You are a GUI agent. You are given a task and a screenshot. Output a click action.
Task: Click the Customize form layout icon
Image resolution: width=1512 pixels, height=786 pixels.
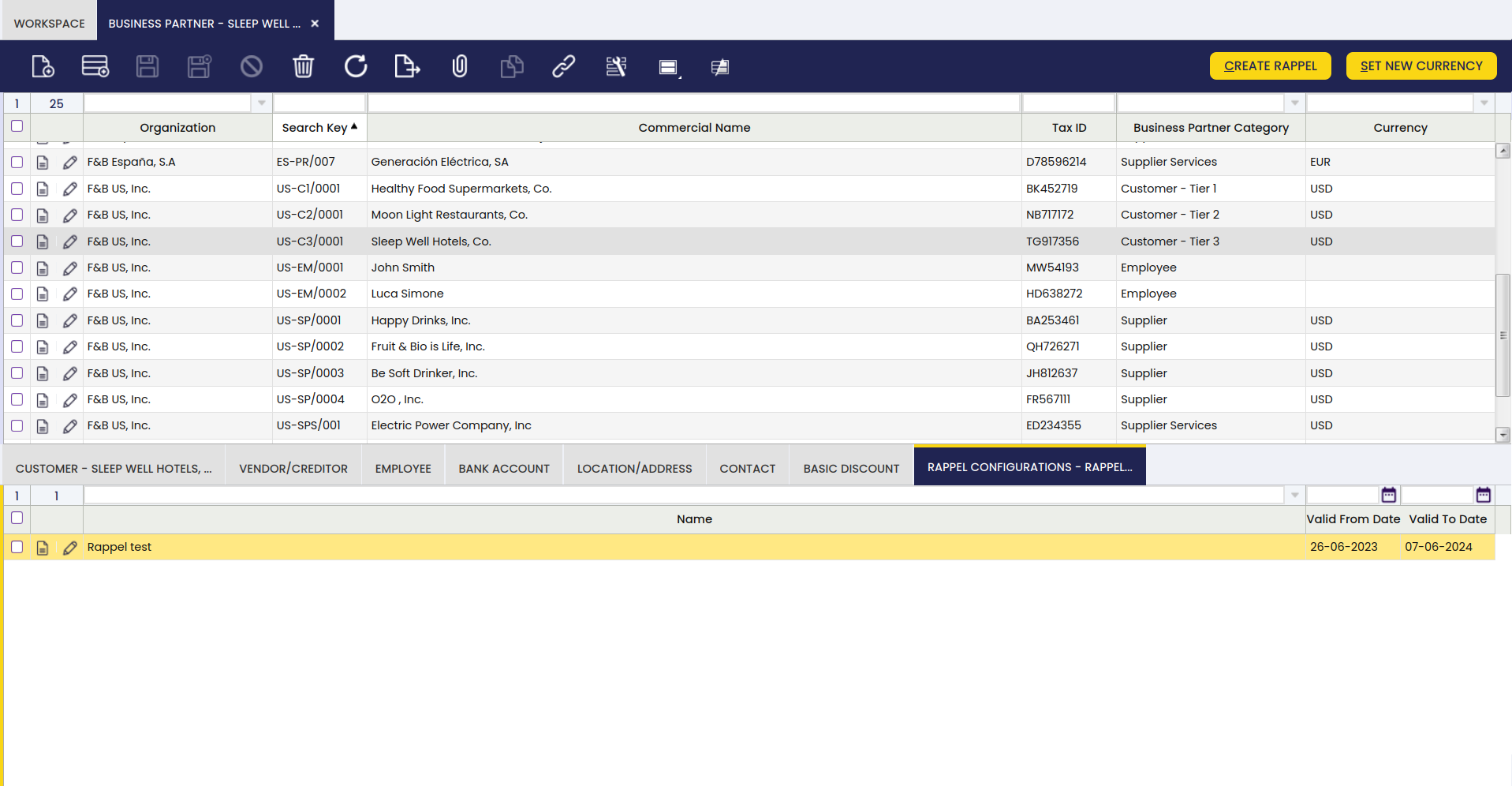click(720, 67)
